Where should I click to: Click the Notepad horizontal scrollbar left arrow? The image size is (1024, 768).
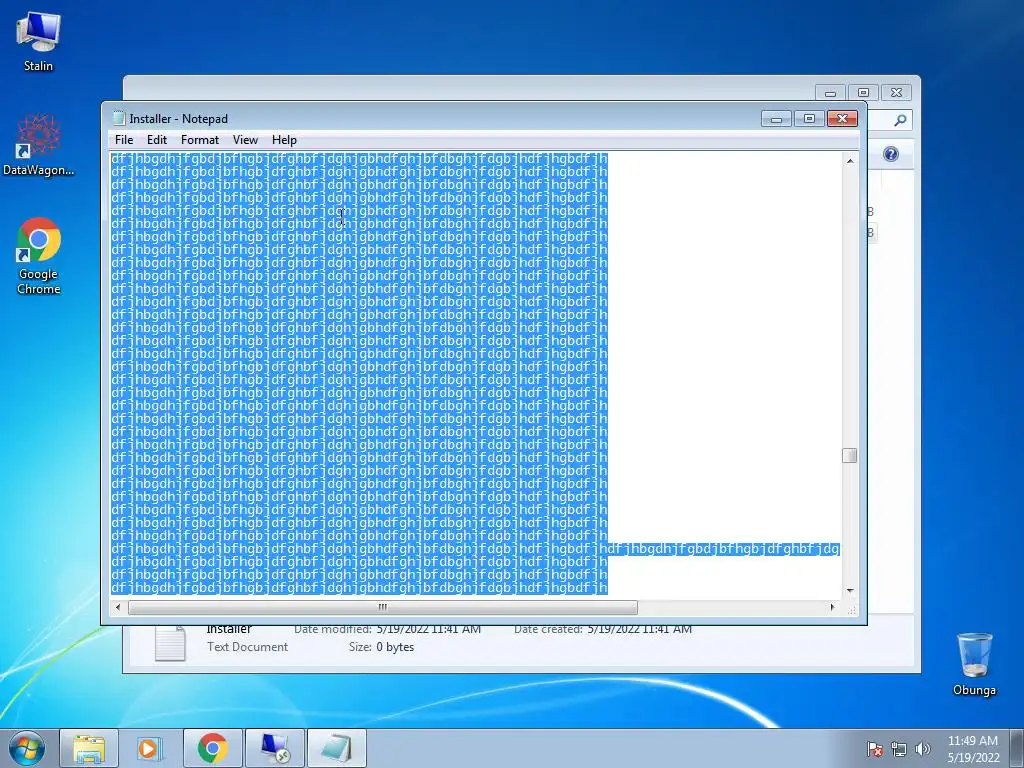pos(118,607)
